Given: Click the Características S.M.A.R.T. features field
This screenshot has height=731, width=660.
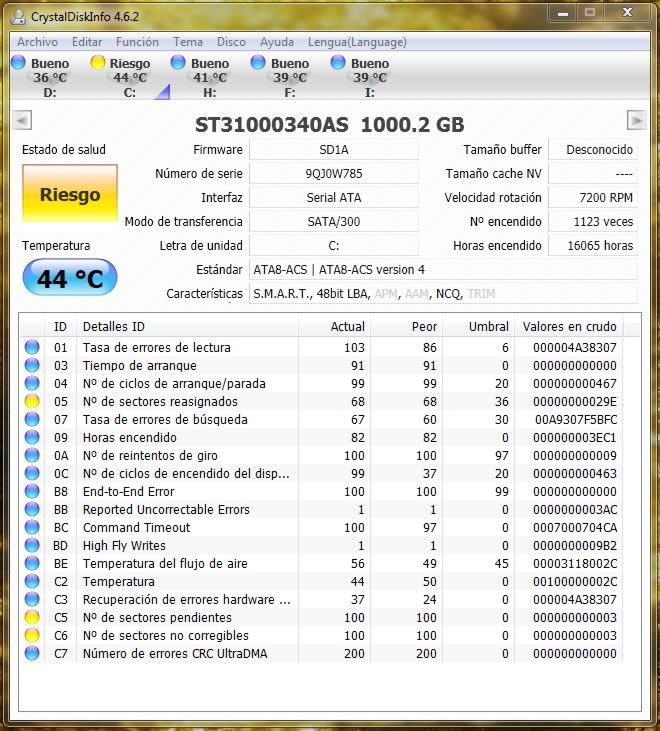Looking at the screenshot, I should click(x=443, y=294).
